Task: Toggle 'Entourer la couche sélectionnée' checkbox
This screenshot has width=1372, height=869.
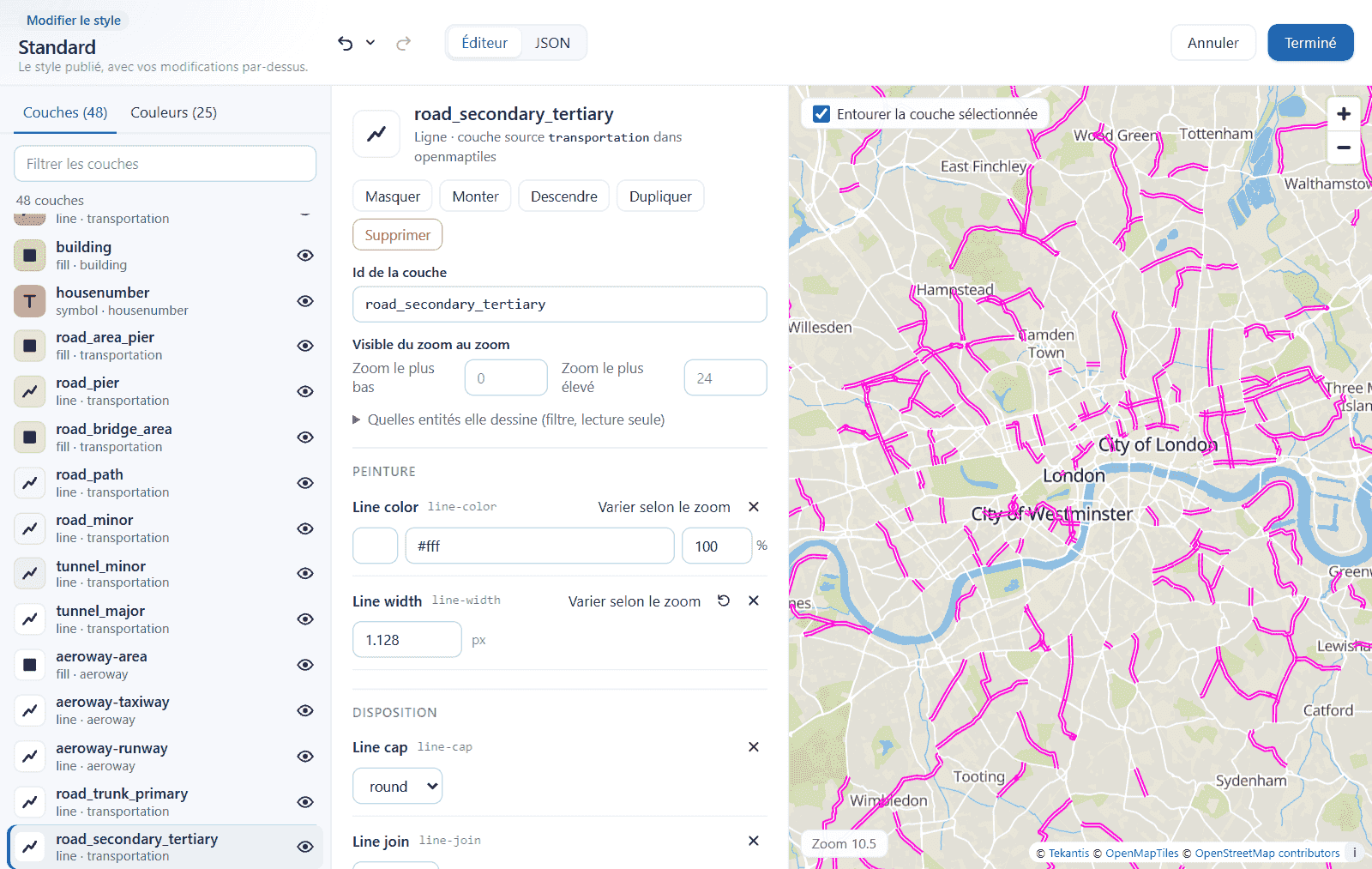Action: click(821, 114)
